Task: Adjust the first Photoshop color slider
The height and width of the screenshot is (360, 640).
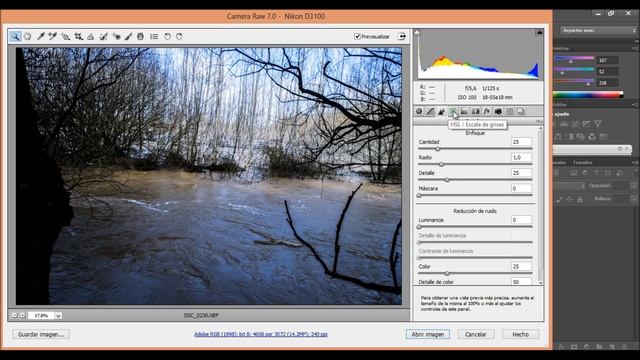Action: [x=571, y=61]
